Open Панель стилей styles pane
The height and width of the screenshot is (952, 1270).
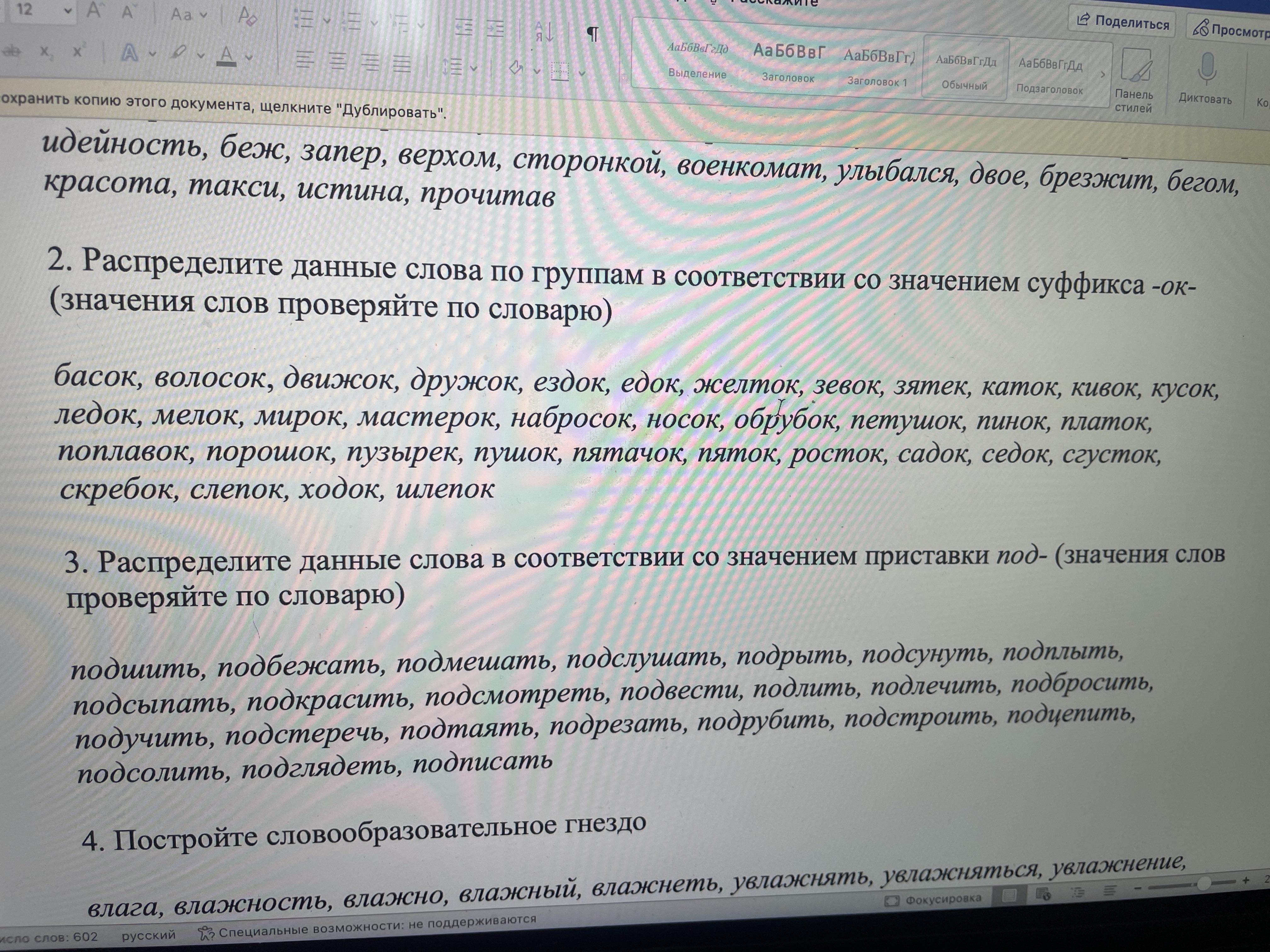pos(1134,81)
